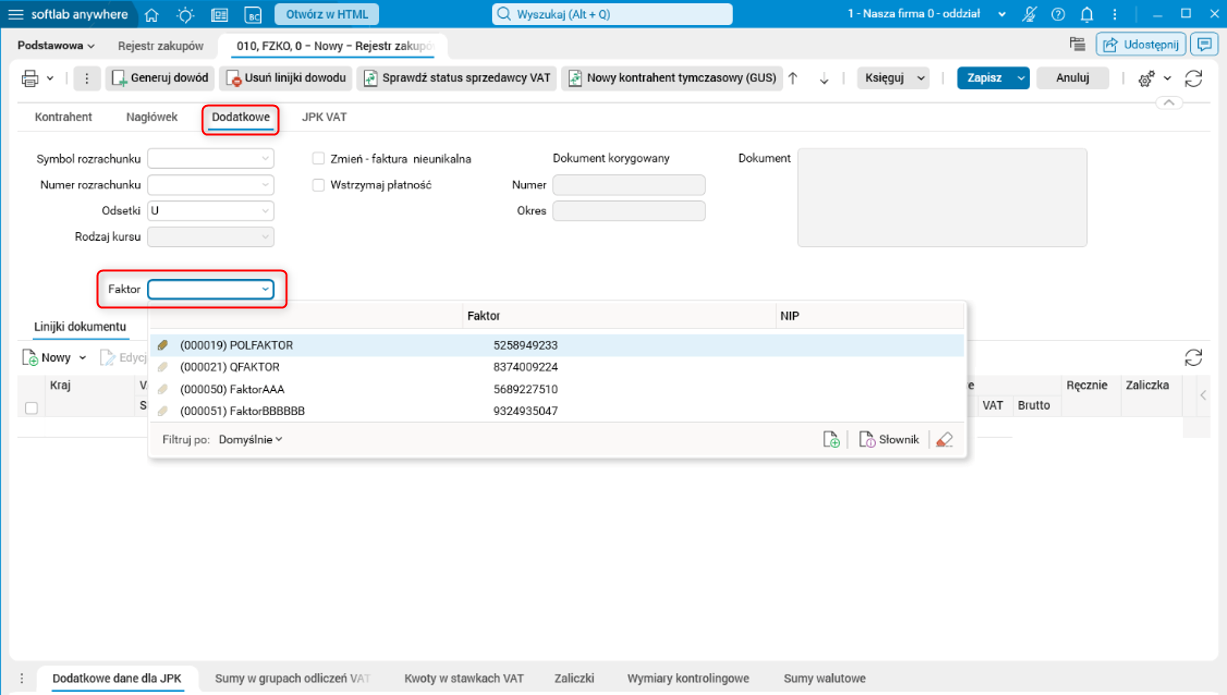Screen dimensions: 1227x695
Task: Click the Dokument text area
Action: (942, 197)
